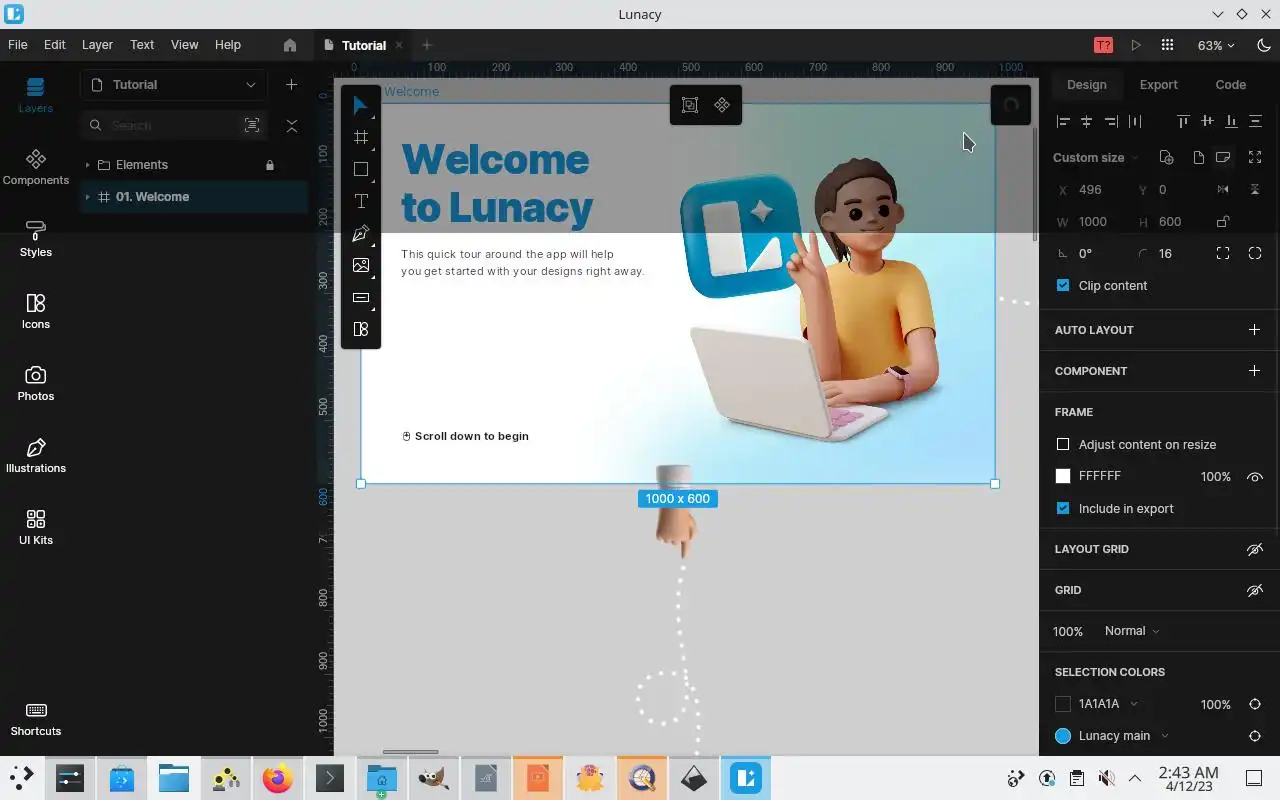
Task: Select the Text tool
Action: coord(361,201)
